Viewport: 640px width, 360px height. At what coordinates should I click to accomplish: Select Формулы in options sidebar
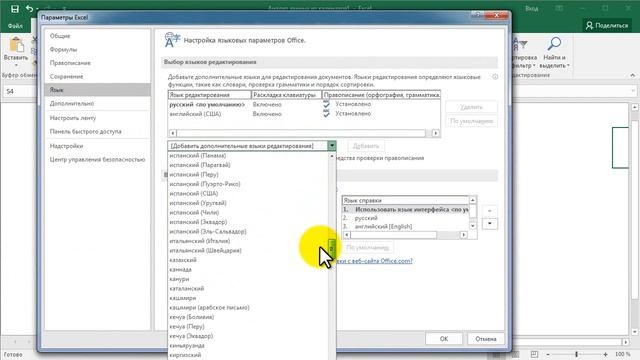[x=97, y=49]
